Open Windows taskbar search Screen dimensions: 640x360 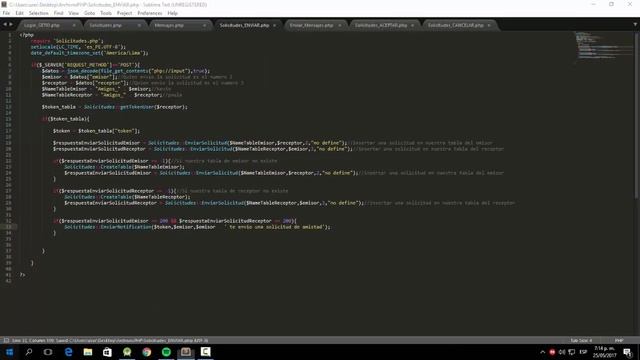pos(29,352)
